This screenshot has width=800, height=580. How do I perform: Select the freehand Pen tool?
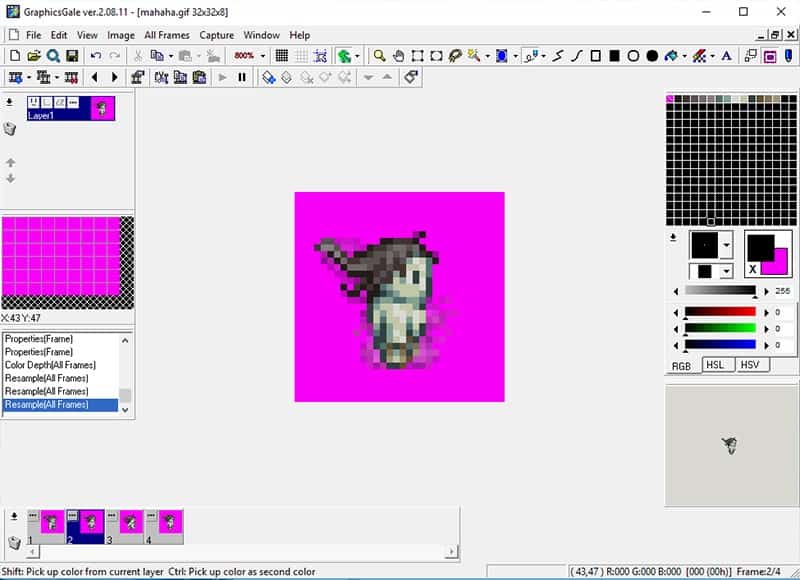click(531, 56)
